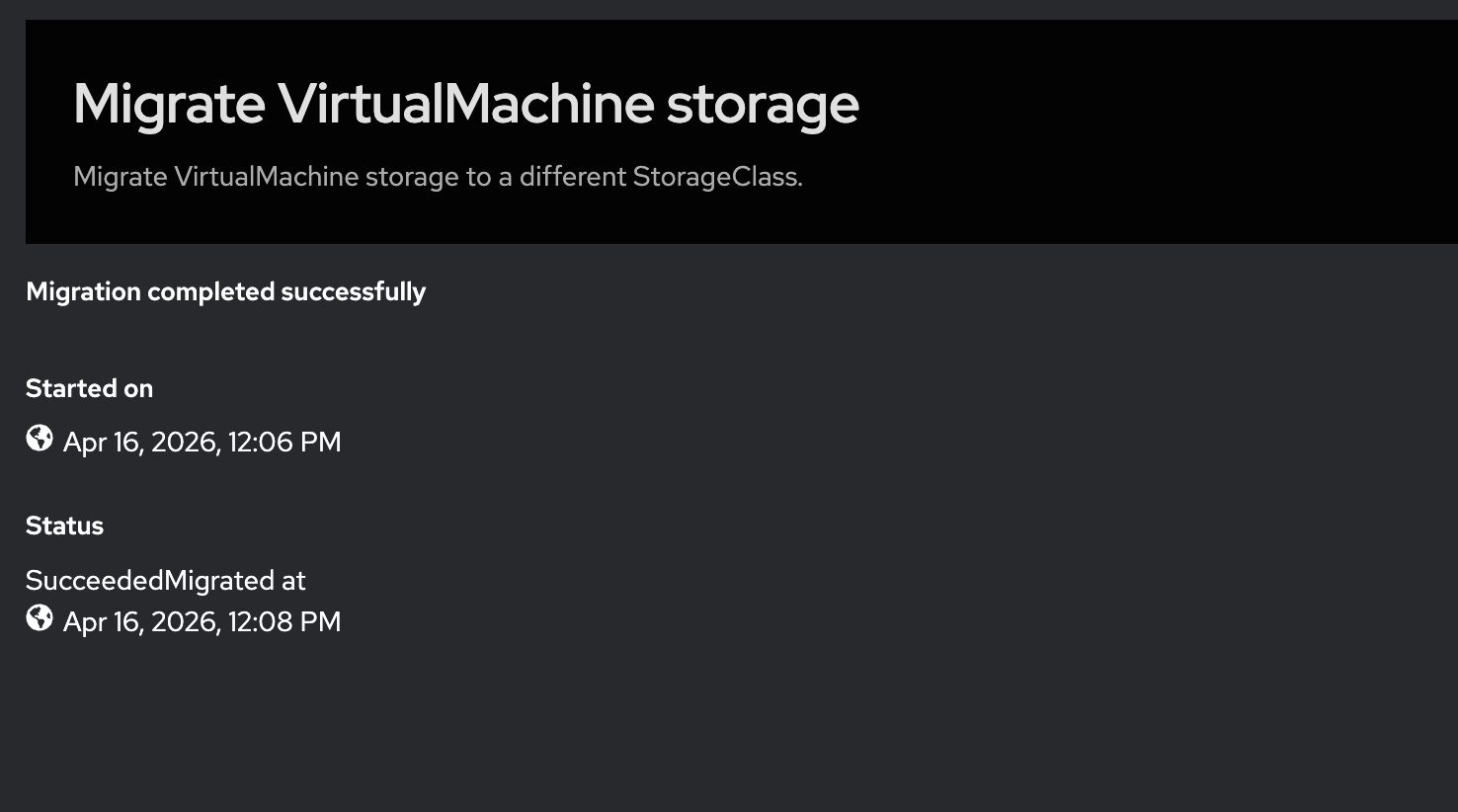Click the "Status" label
Viewport: 1458px width, 812px height.
64,526
